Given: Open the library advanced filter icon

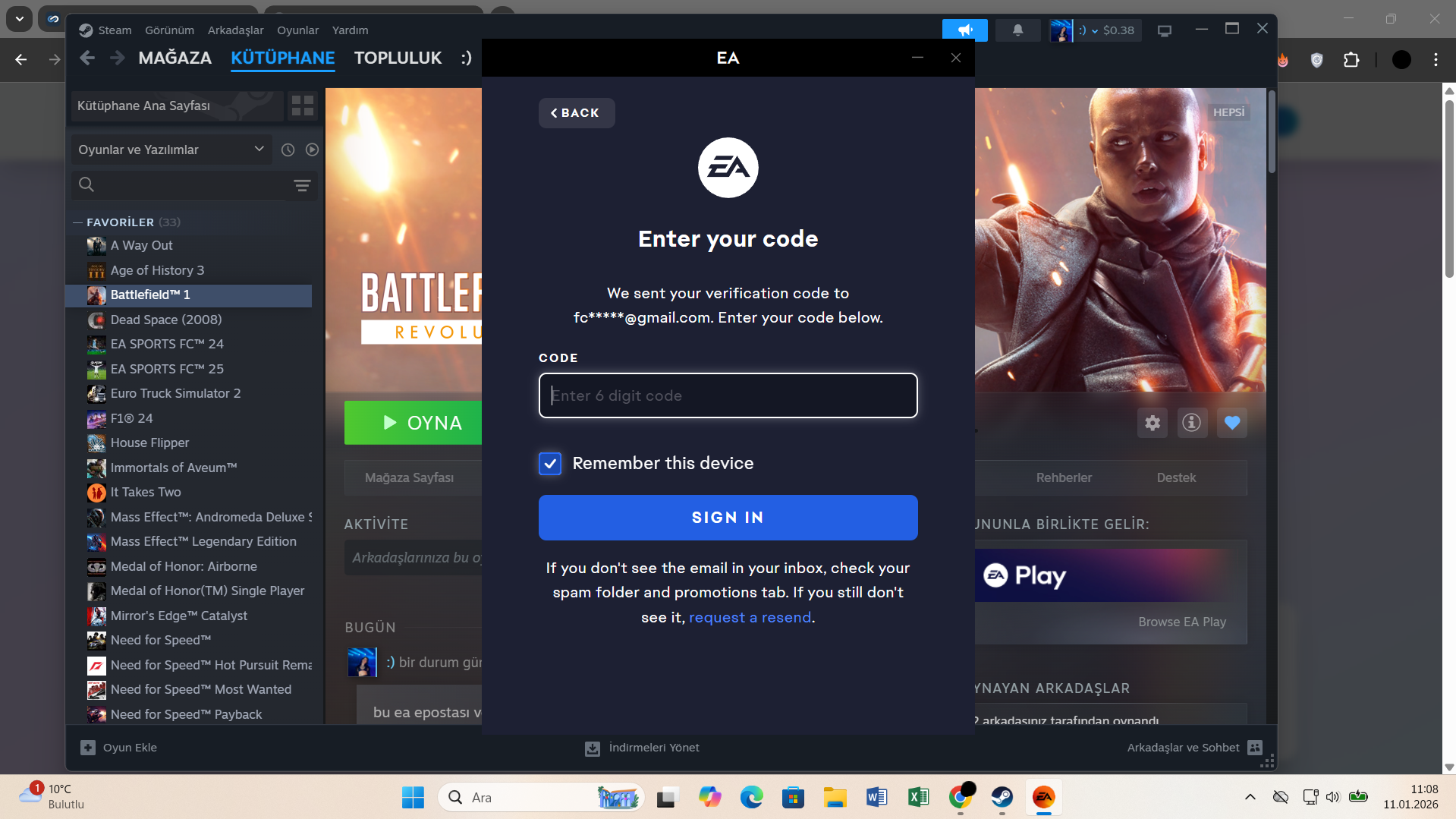Looking at the screenshot, I should pos(302,185).
